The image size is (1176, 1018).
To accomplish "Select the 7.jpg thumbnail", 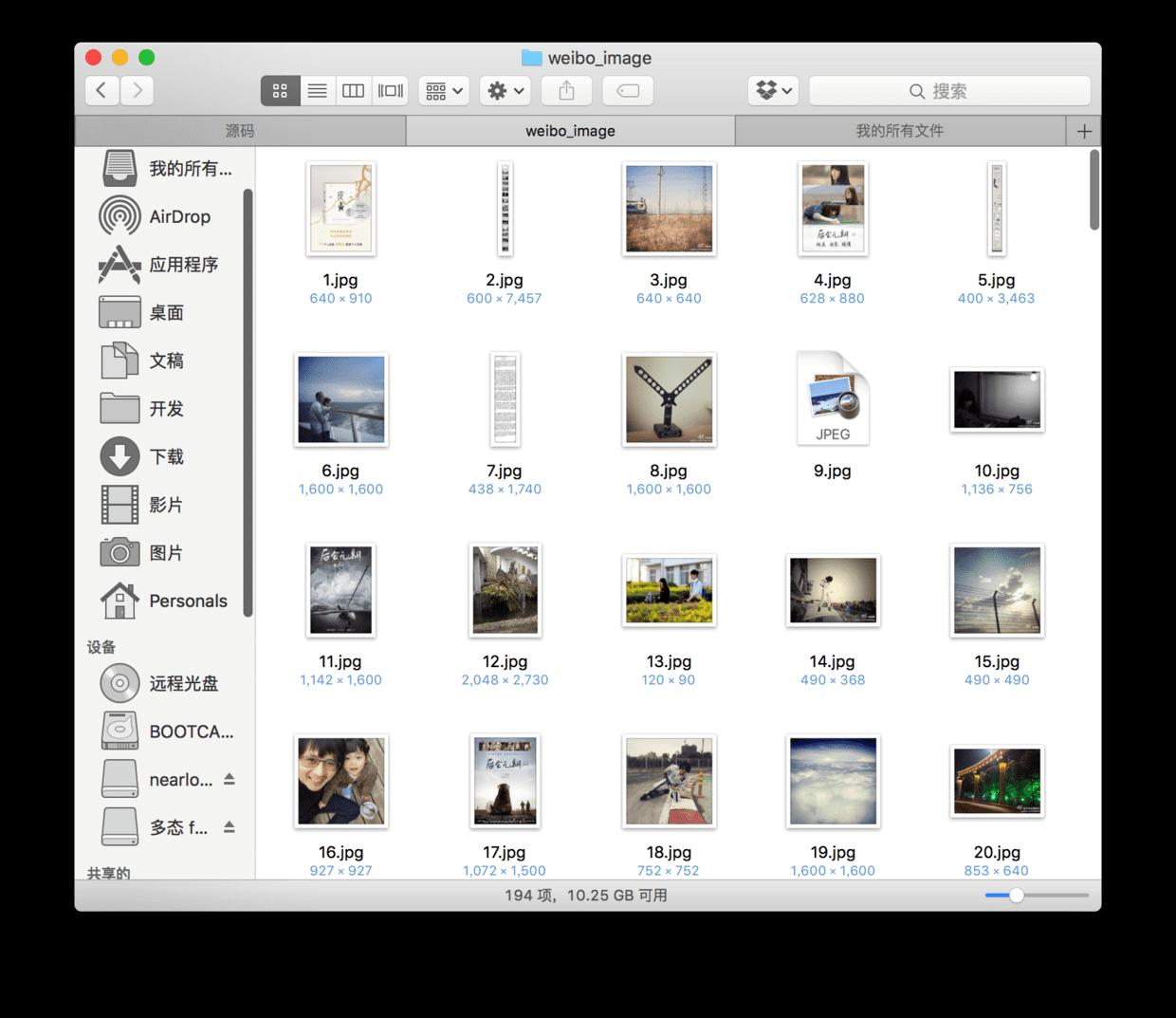I will 505,399.
